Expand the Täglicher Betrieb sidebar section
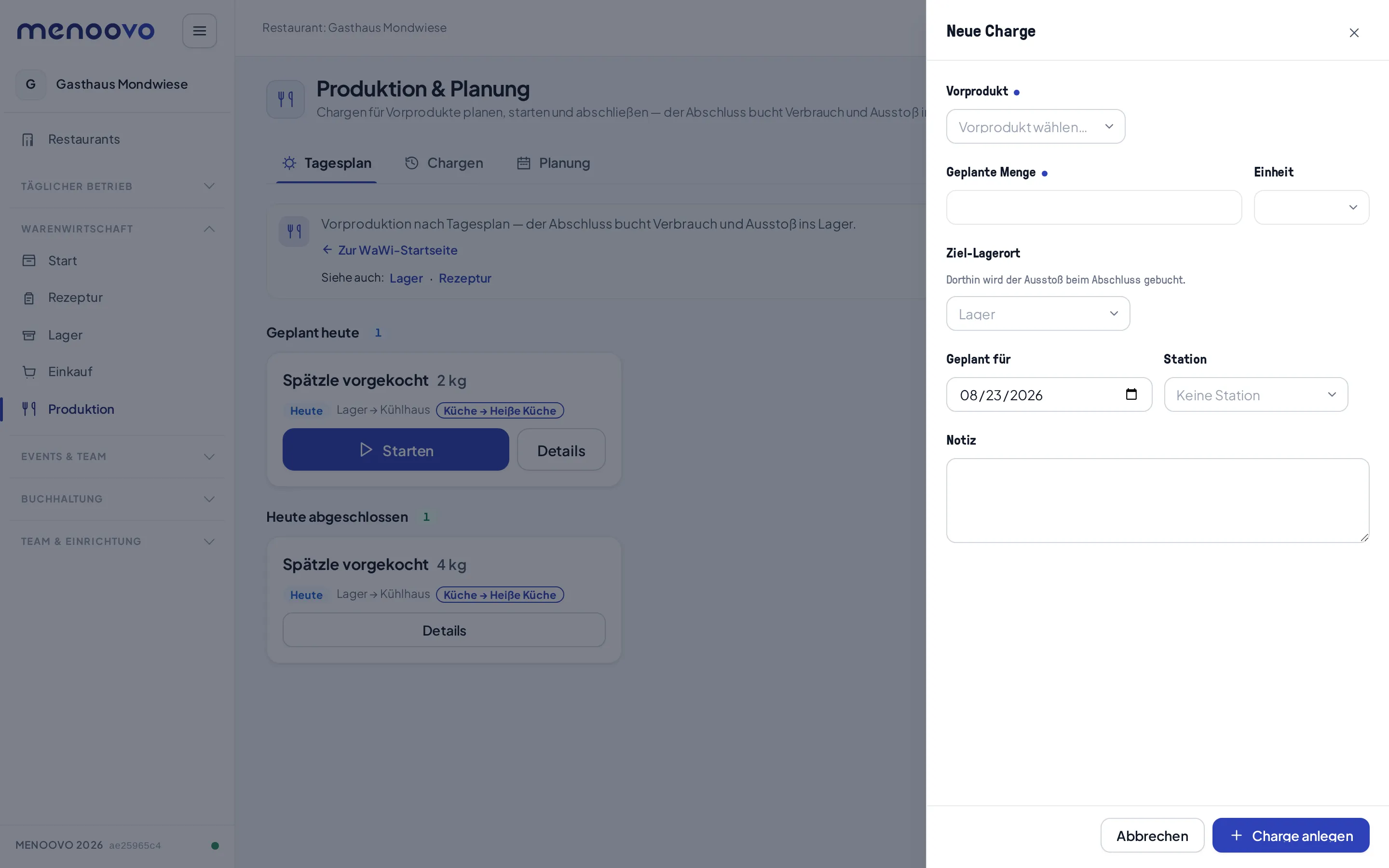 [x=118, y=186]
